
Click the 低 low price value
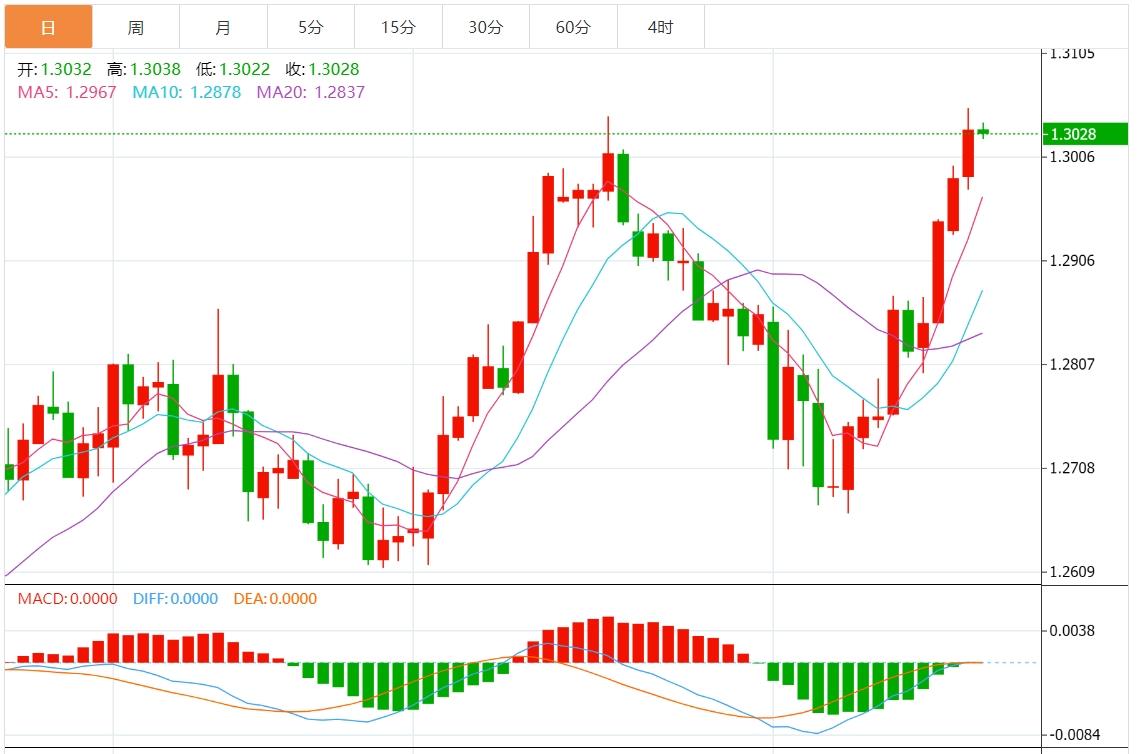244,69
